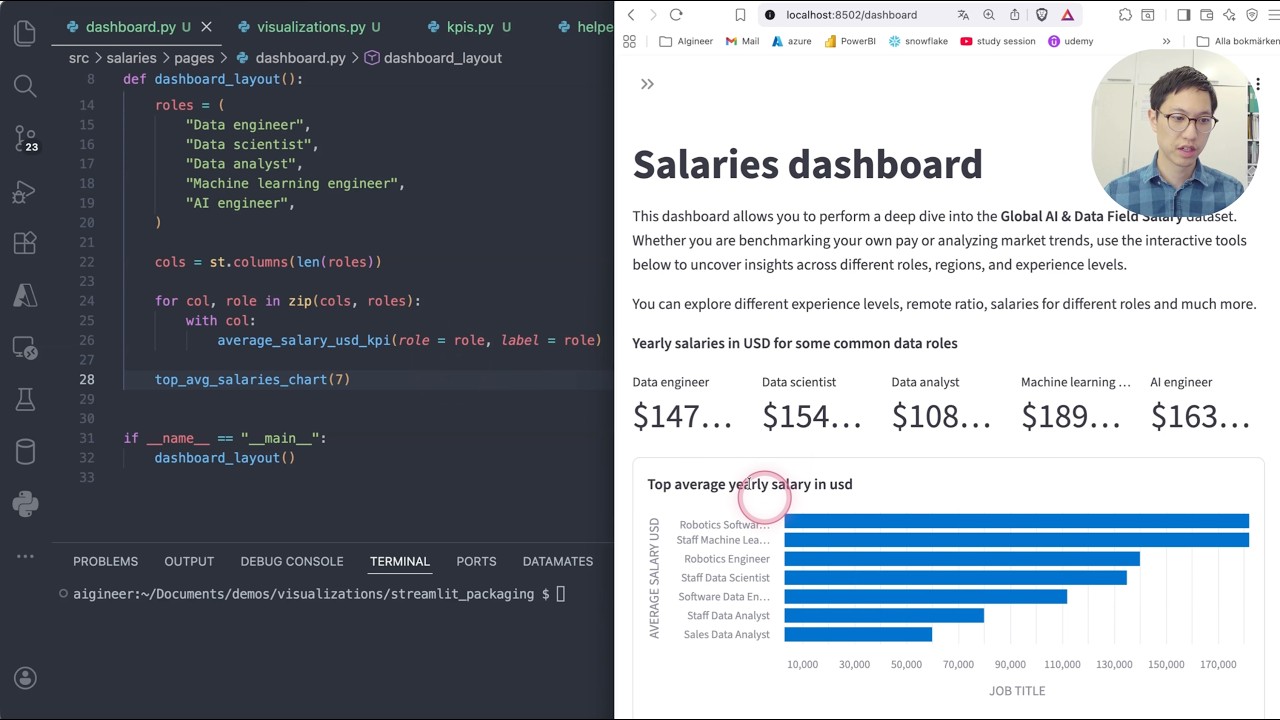Open the Azure view in activity bar
This screenshot has height=720, width=1280.
(25, 295)
